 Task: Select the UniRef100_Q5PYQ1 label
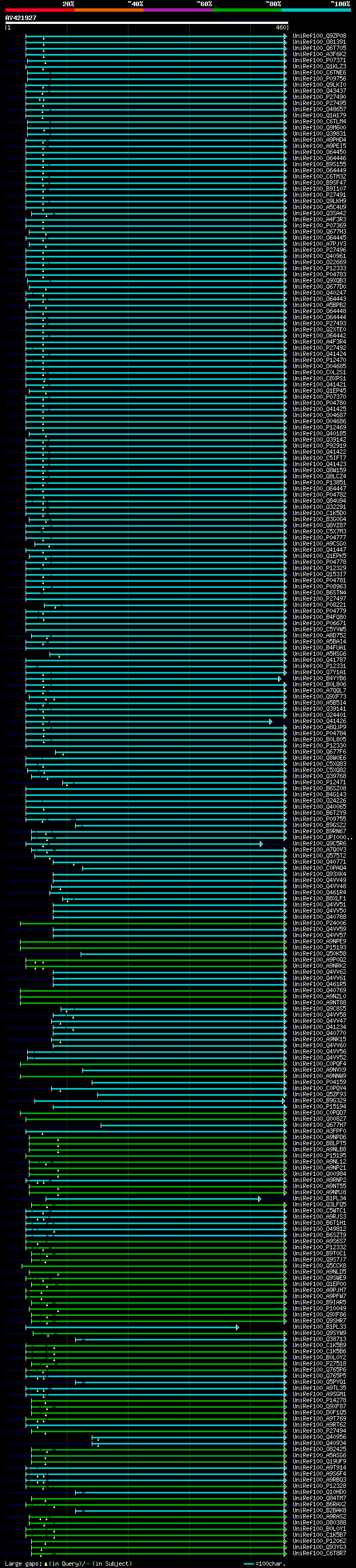pos(319,1382)
